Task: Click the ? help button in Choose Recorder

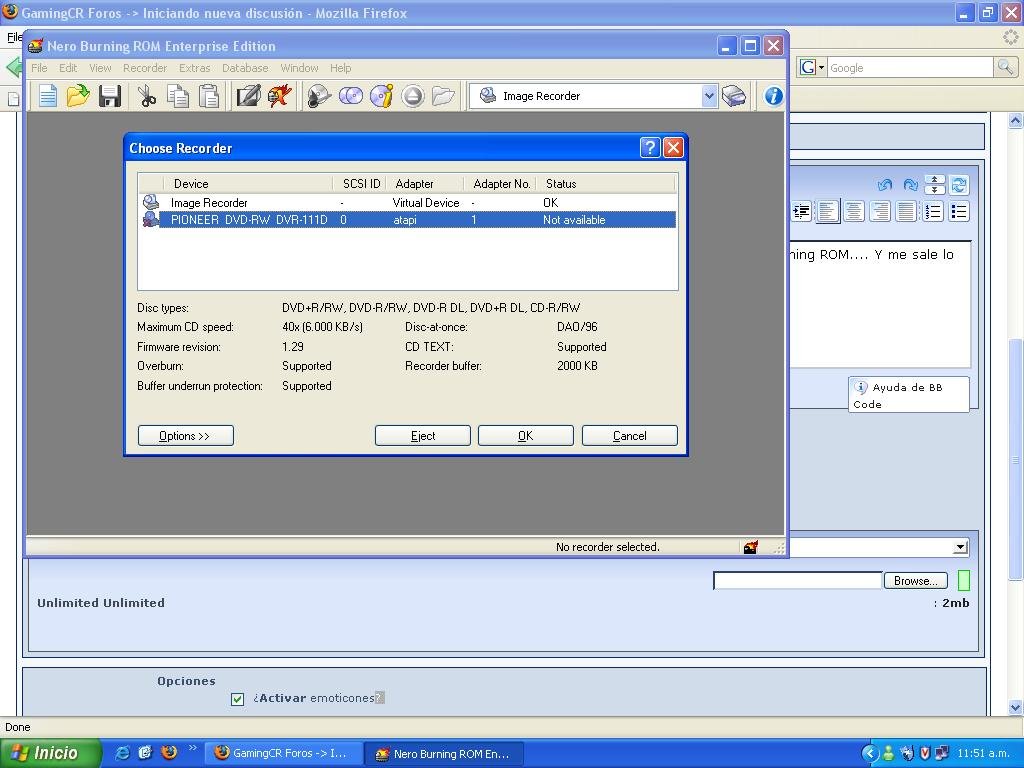Action: click(650, 148)
